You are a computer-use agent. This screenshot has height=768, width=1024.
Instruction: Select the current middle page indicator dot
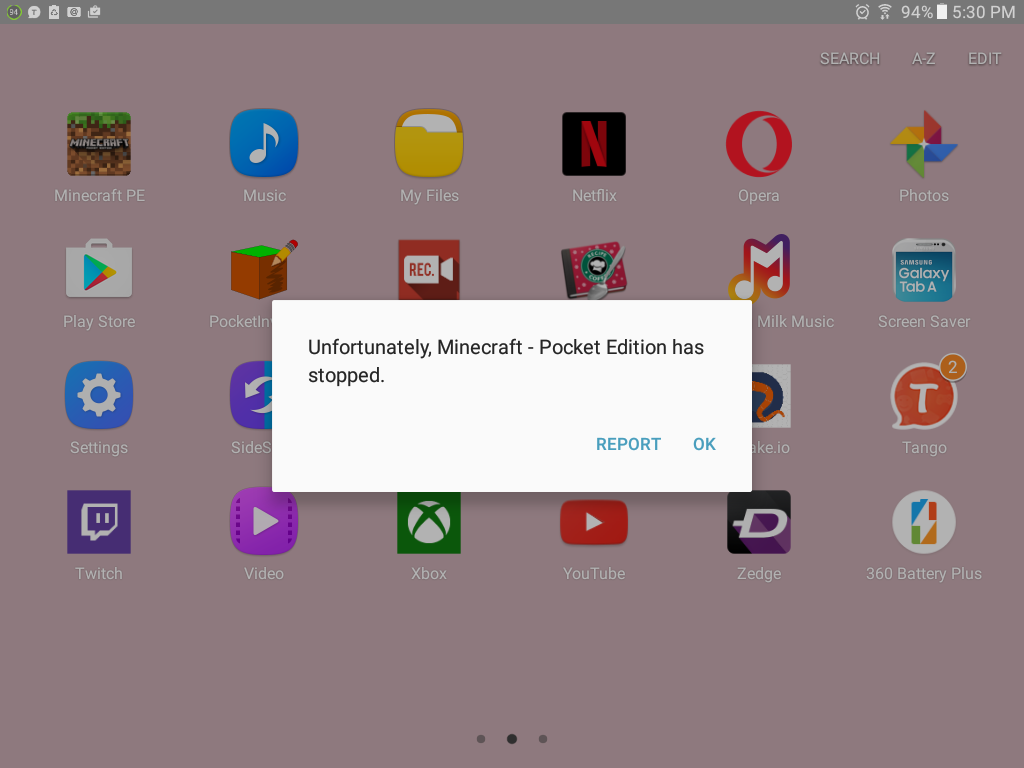[x=512, y=739]
